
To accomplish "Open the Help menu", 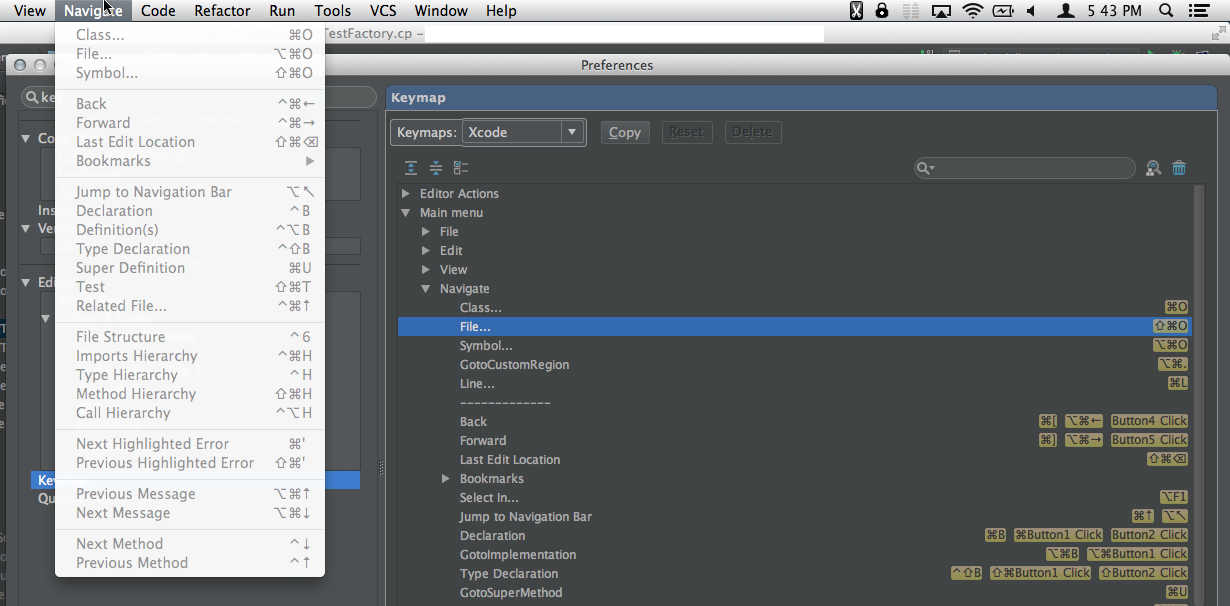I will tap(501, 11).
